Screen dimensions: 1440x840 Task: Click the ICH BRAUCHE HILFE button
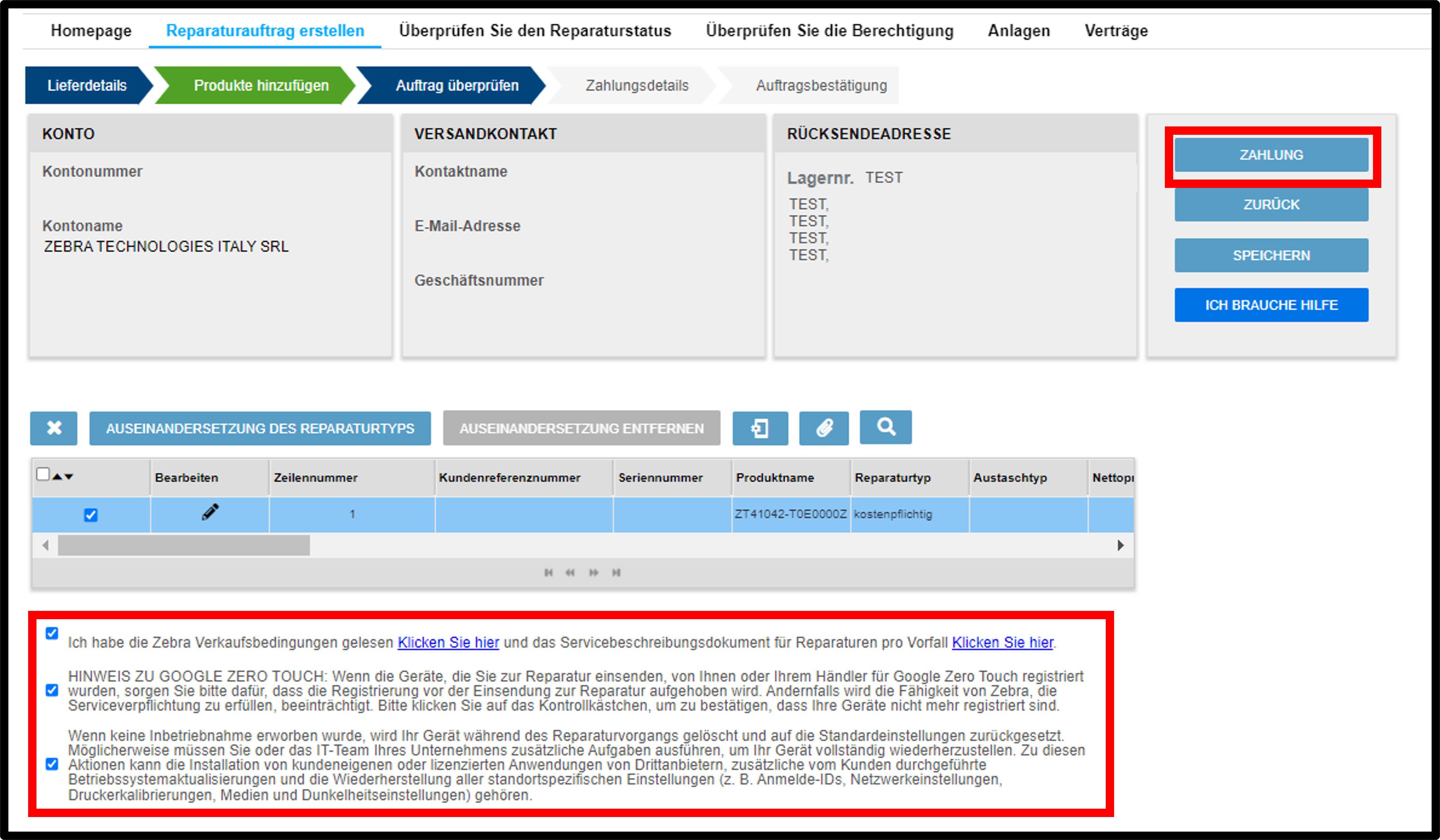[x=1271, y=305]
